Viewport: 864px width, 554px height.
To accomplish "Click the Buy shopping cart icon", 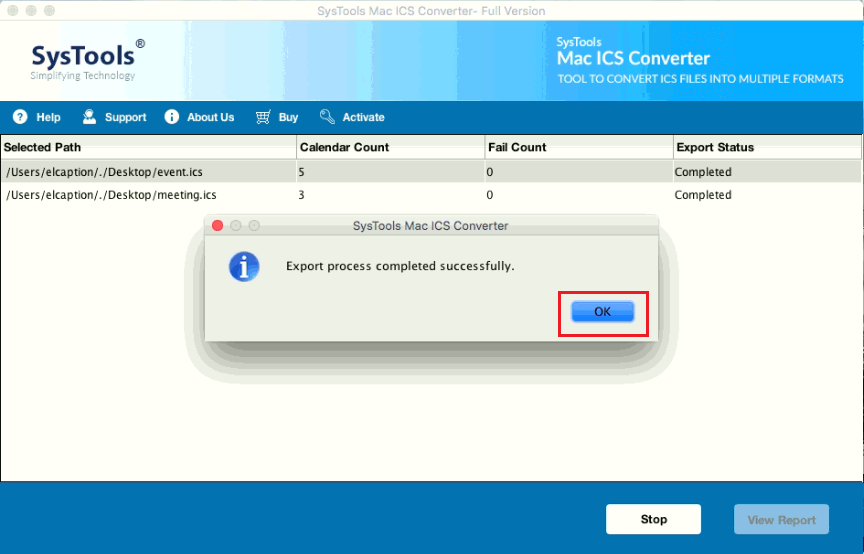I will click(263, 117).
